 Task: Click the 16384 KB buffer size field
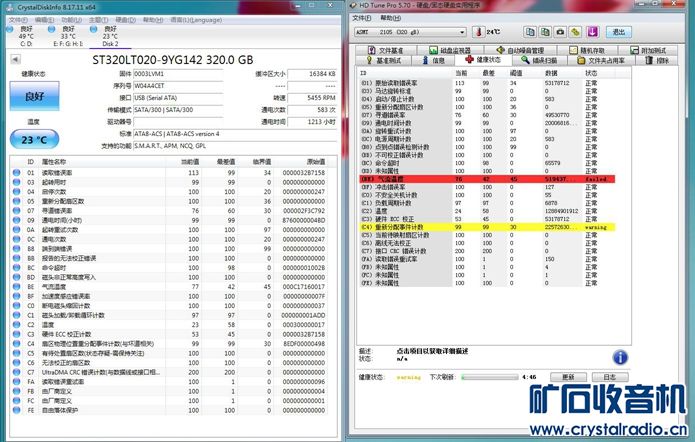[312, 74]
